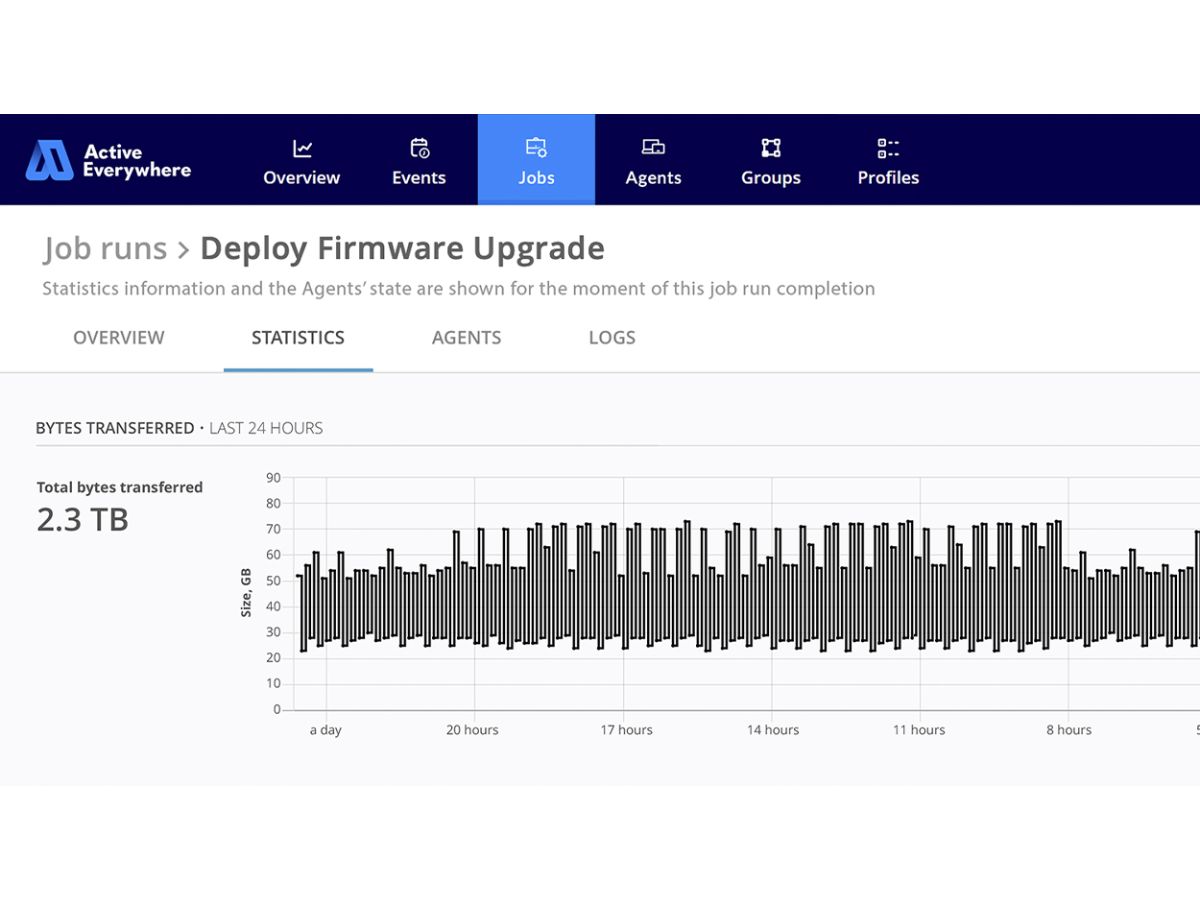Click the Active Everywhere logo
The height and width of the screenshot is (900, 1200).
tap(108, 160)
